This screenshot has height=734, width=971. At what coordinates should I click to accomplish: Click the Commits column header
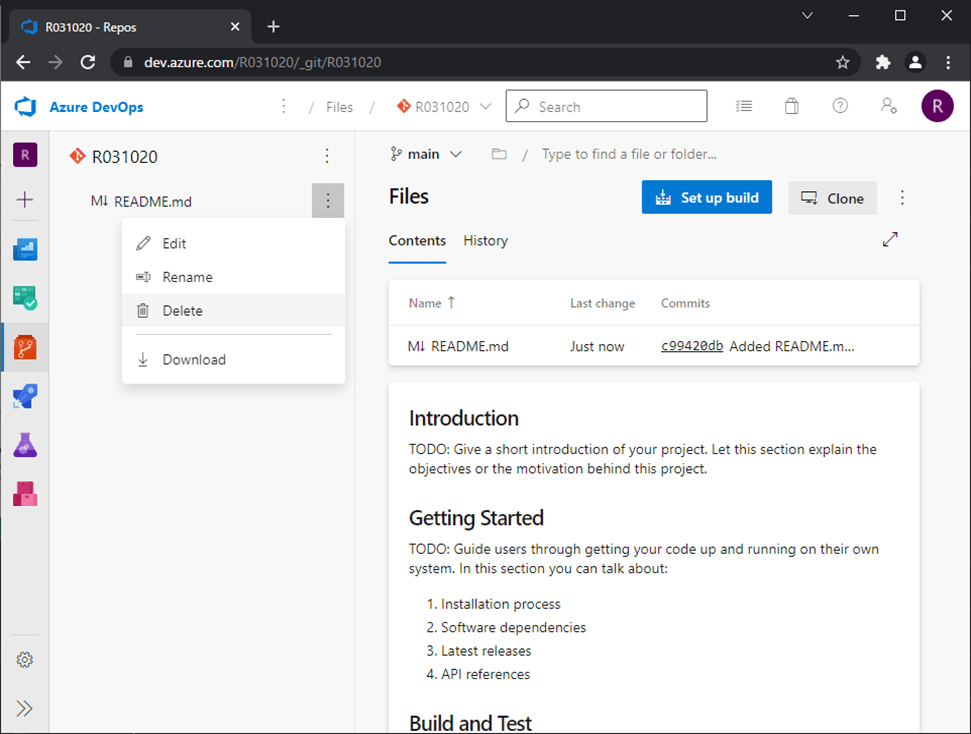(685, 303)
